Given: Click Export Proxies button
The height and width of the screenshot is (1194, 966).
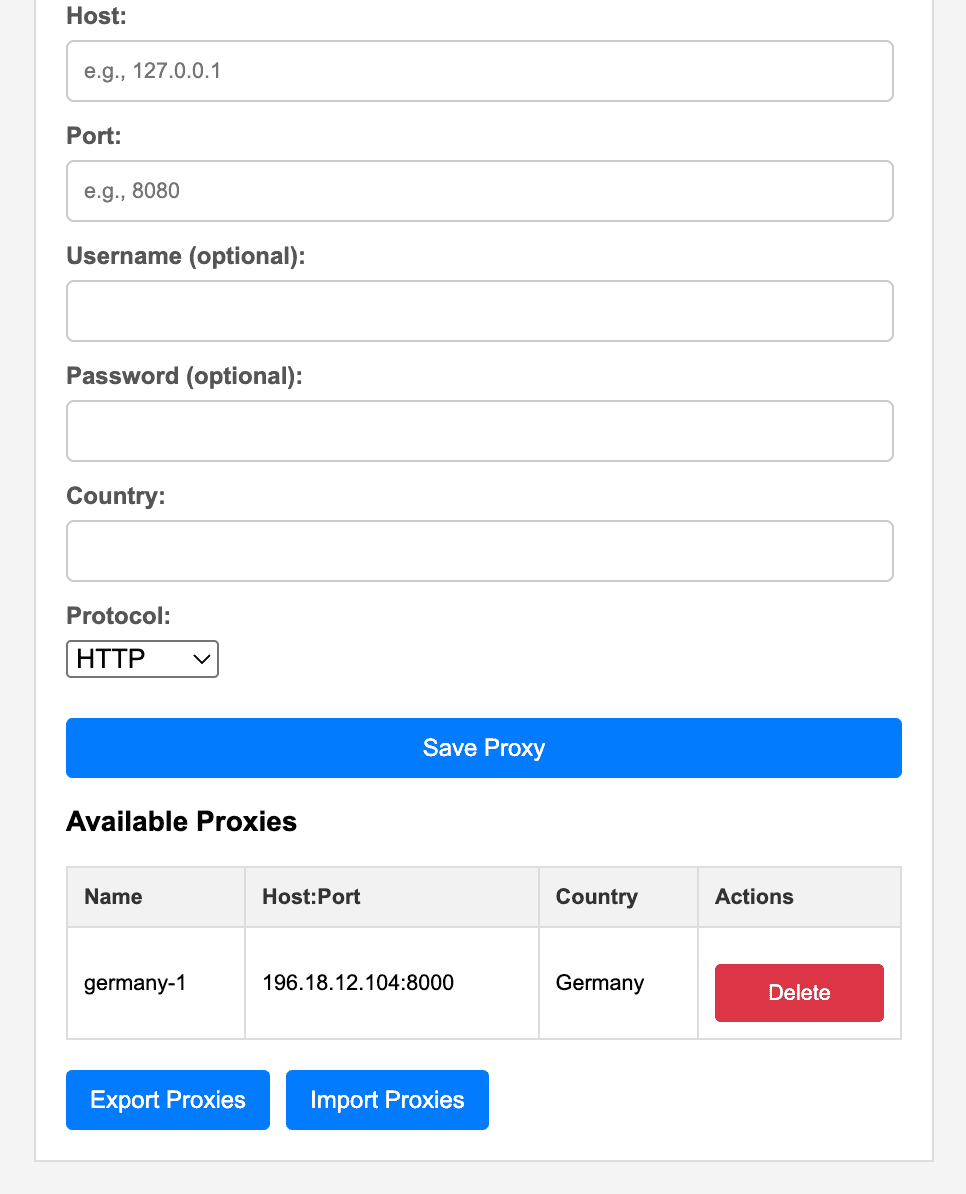Looking at the screenshot, I should coord(168,1100).
